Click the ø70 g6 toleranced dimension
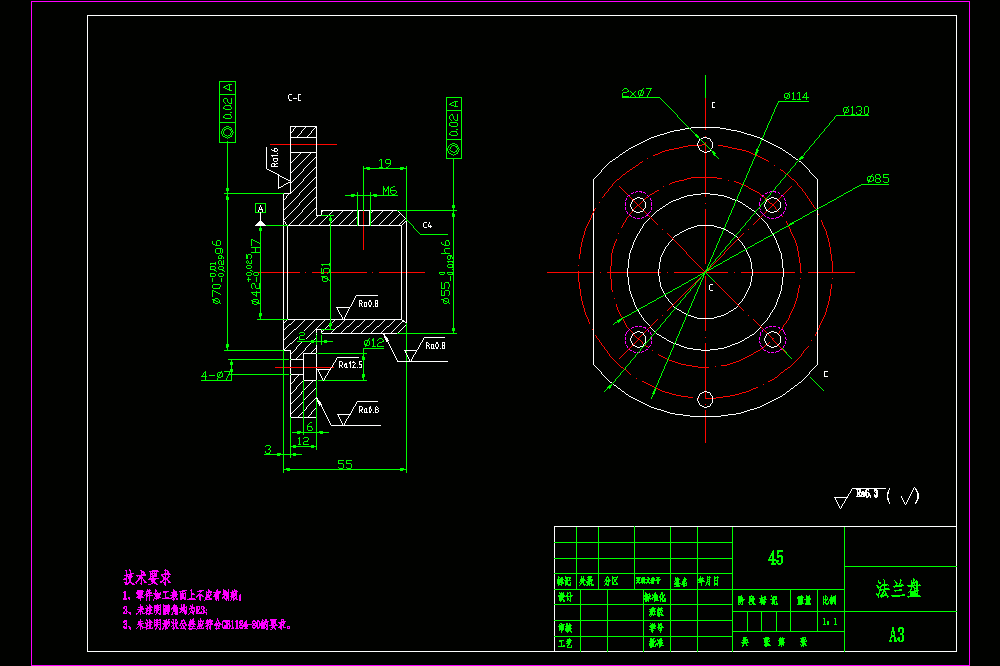The width and height of the screenshot is (1000, 666). point(217,272)
